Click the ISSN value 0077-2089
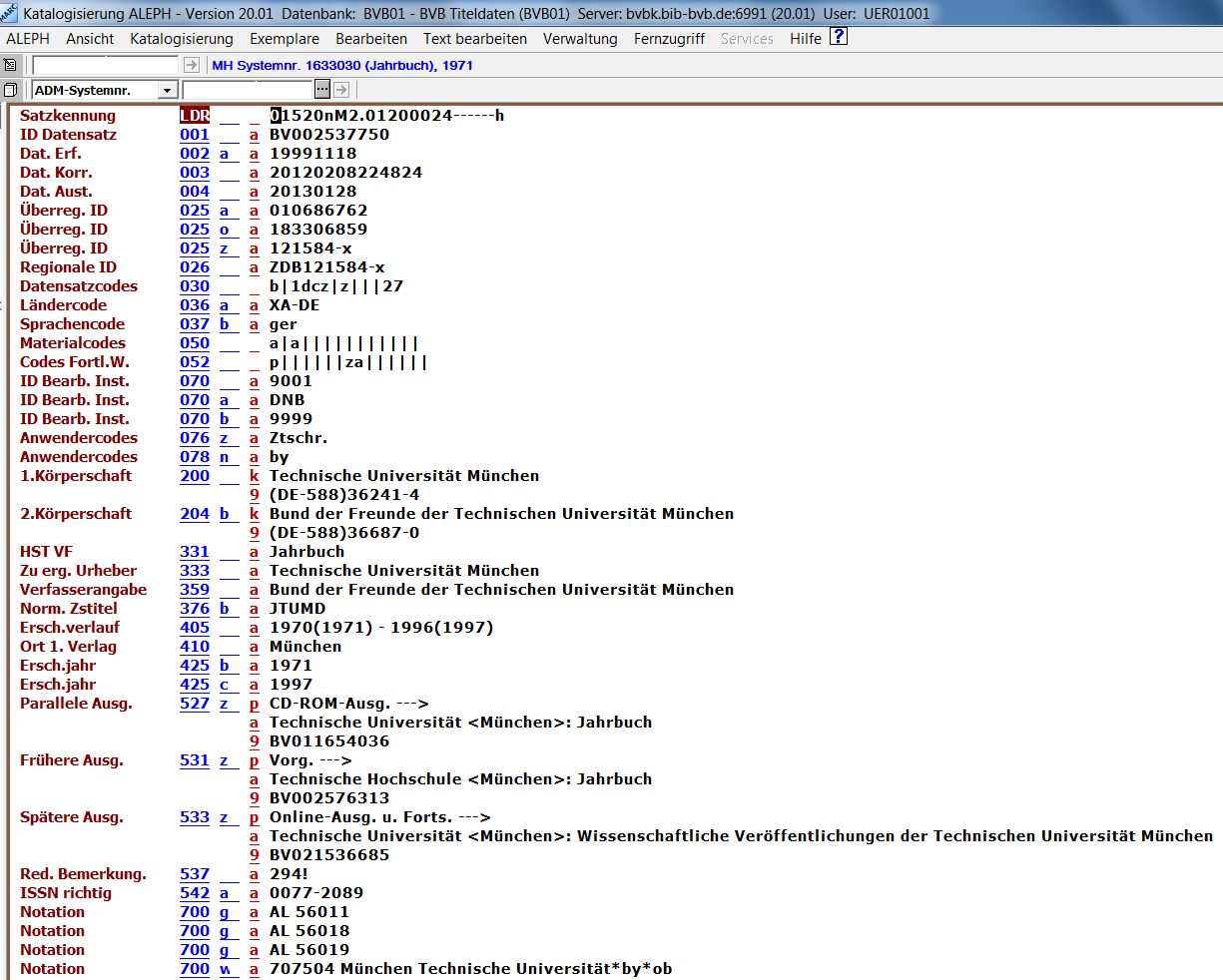Image resolution: width=1223 pixels, height=980 pixels. 316,893
